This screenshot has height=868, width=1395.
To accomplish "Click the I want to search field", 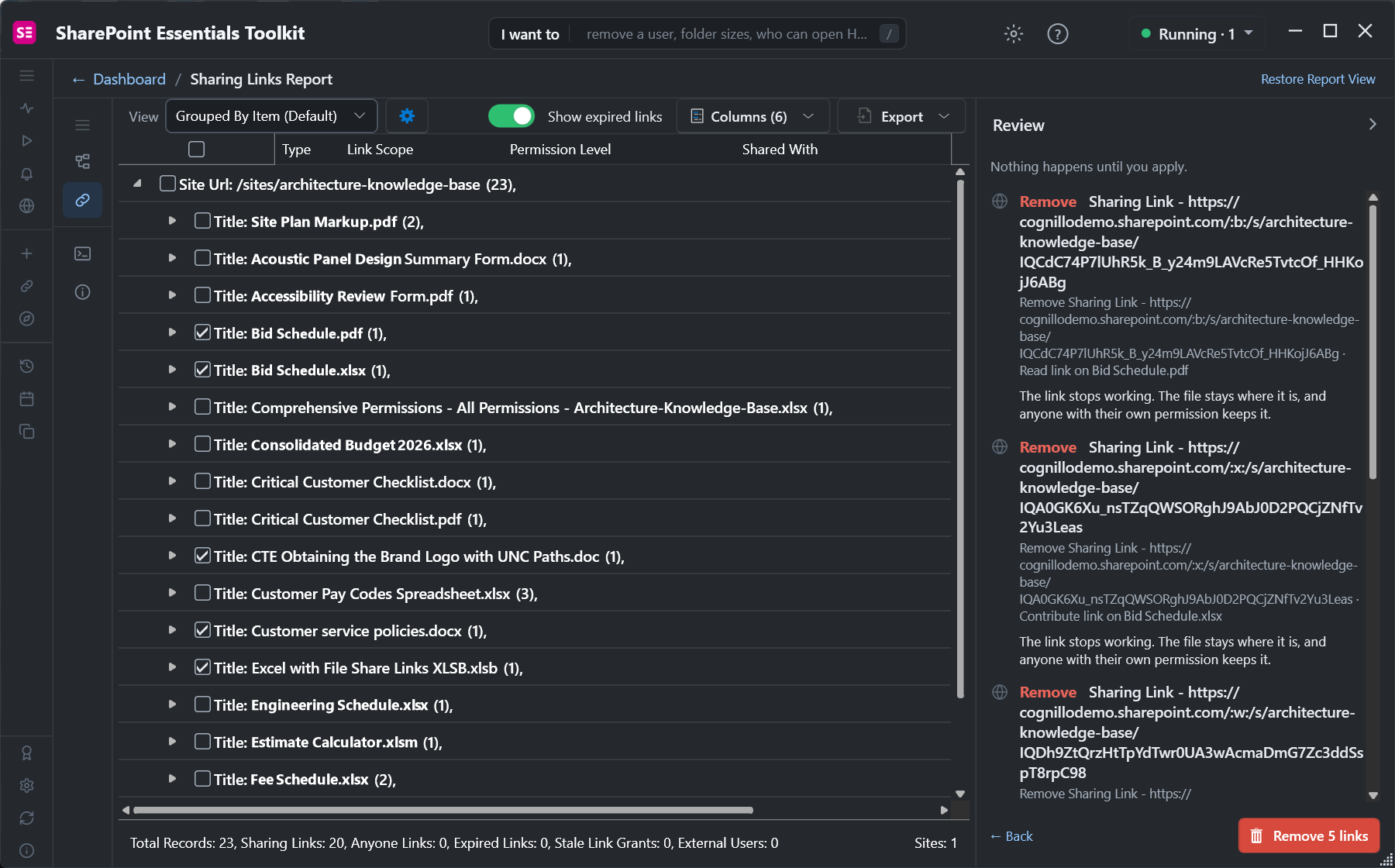I will [697, 33].
